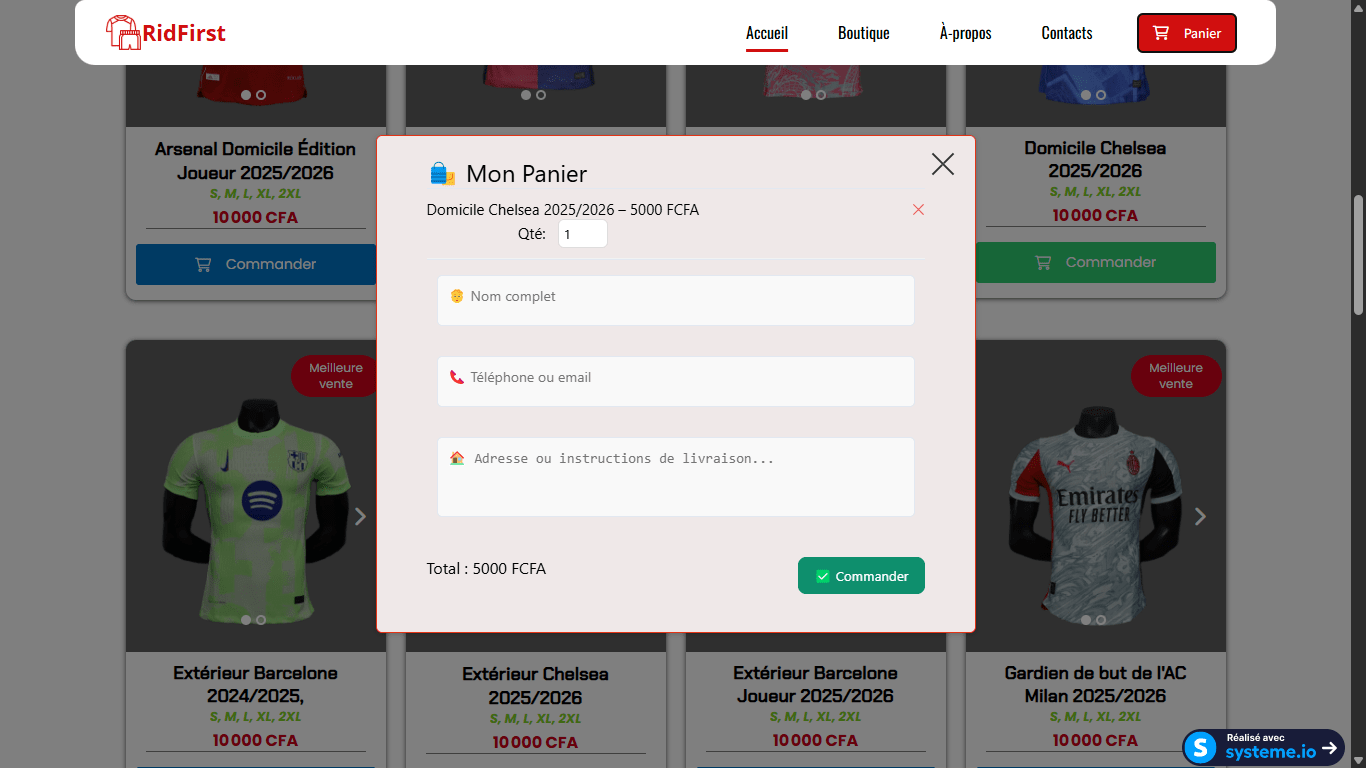1366x768 pixels.
Task: Click title Extérieur Barcelone Joueur 2025/2026
Action: point(816,684)
